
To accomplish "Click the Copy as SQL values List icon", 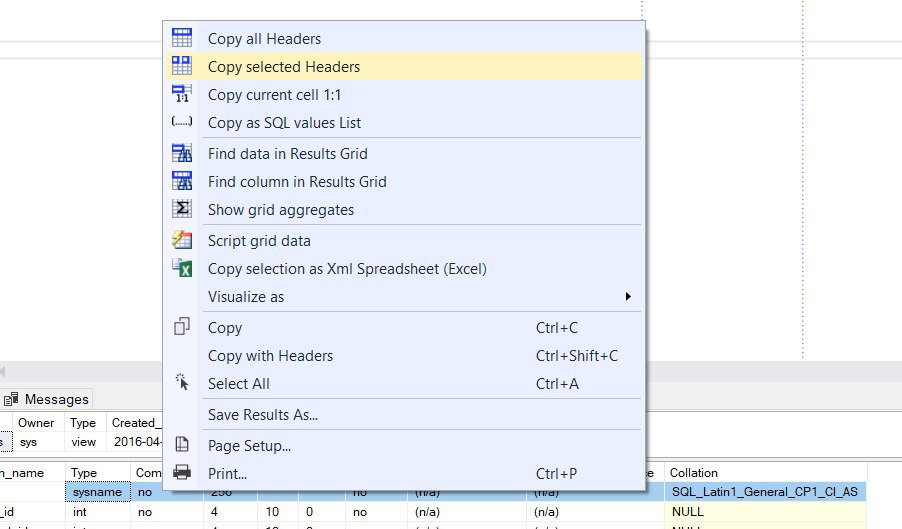I will (182, 123).
